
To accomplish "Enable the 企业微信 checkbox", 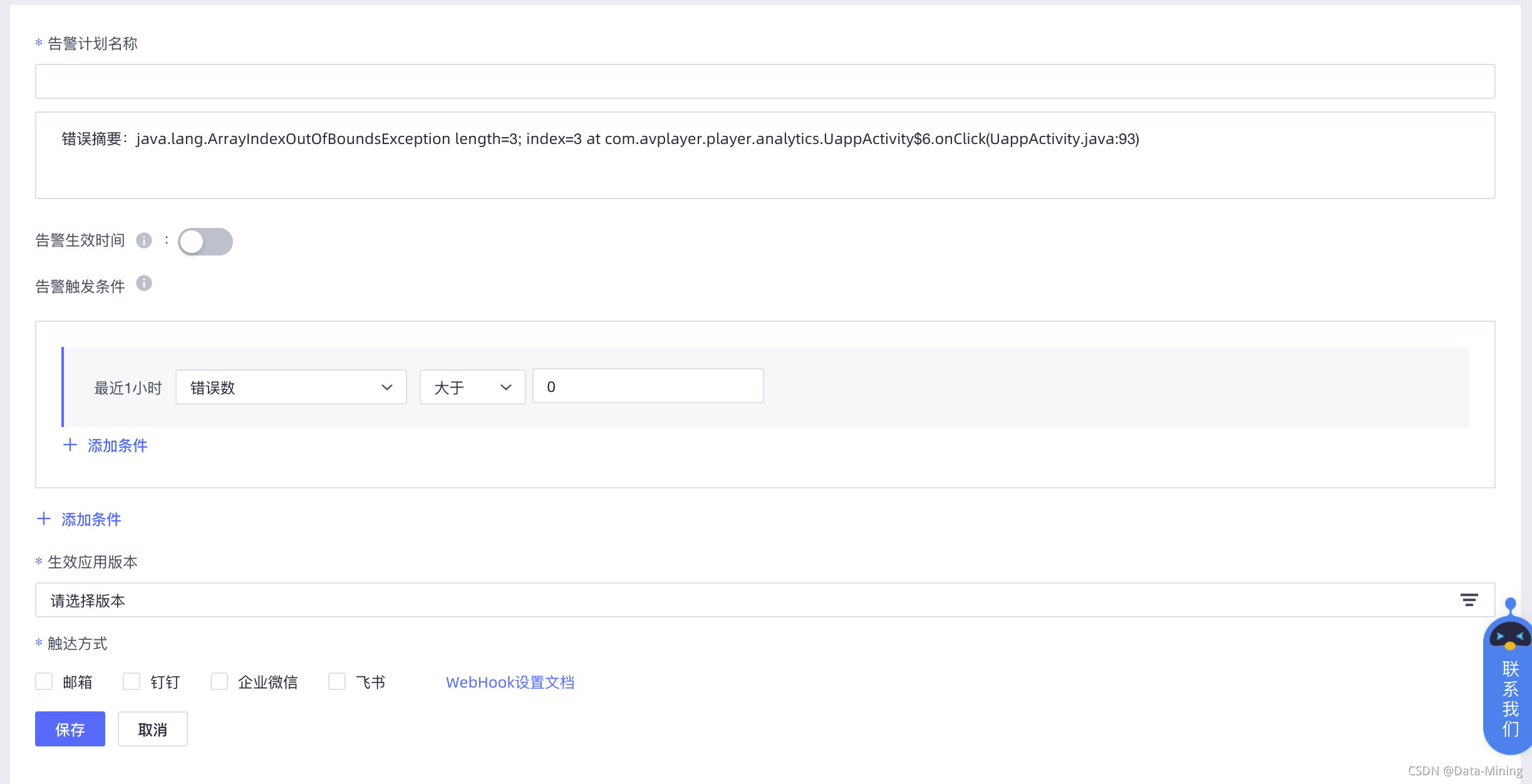I will (219, 681).
